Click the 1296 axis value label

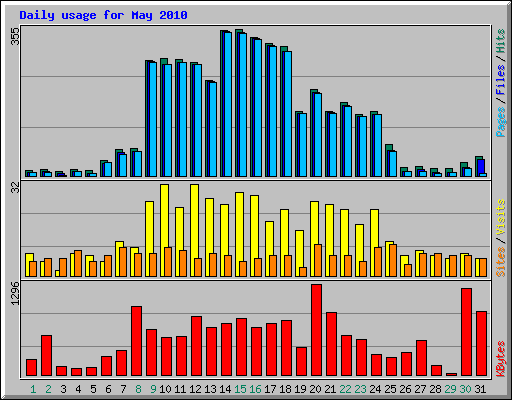click(x=15, y=293)
